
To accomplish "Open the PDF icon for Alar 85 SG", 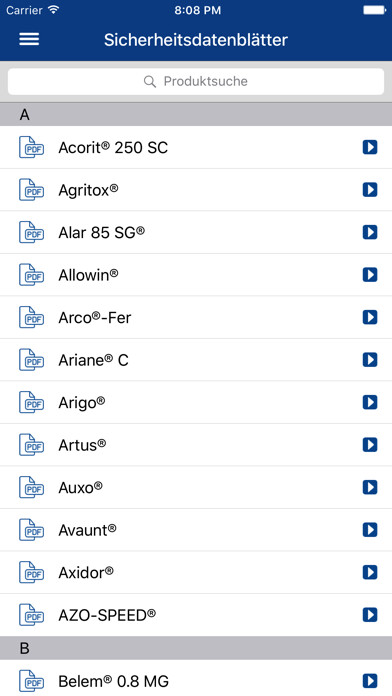I will coord(32,232).
